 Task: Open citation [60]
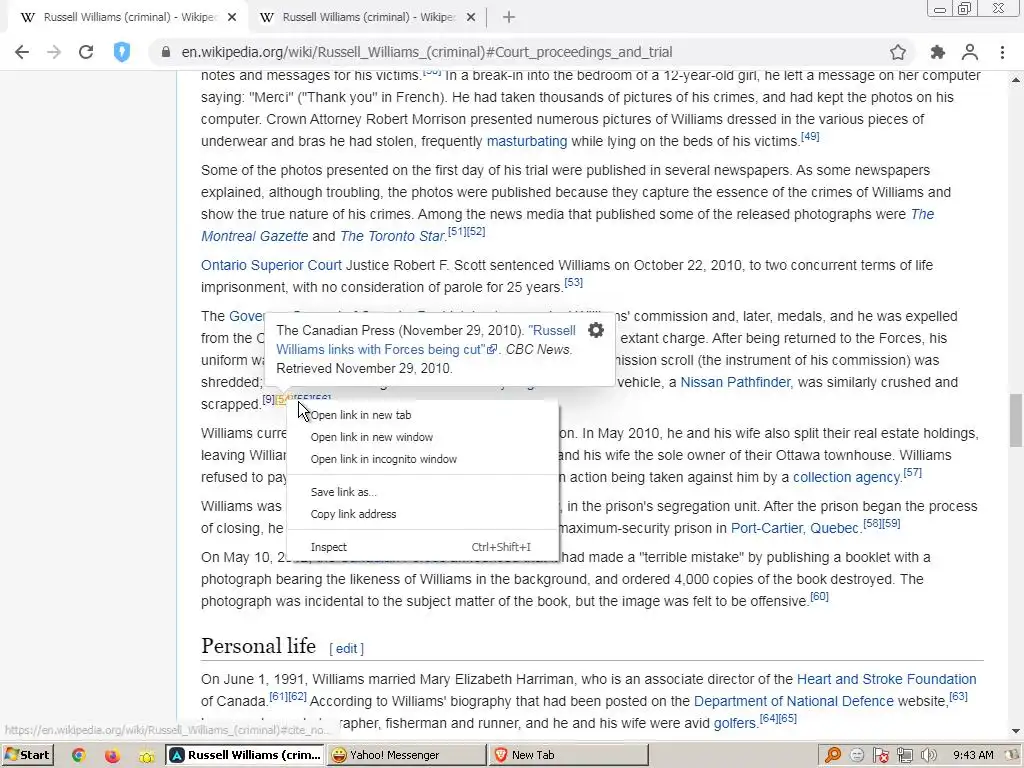pyautogui.click(x=819, y=596)
